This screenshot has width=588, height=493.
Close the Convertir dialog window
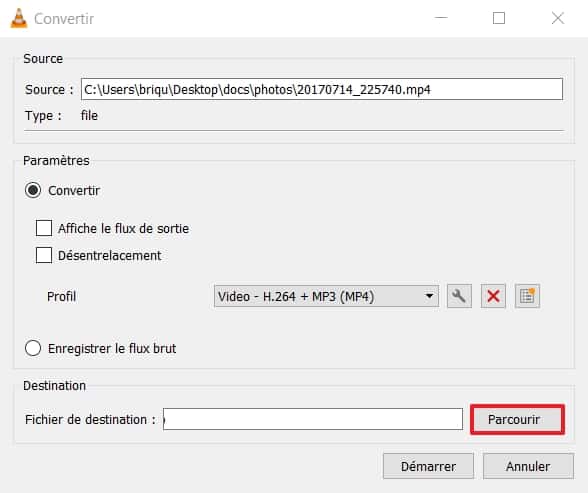click(x=558, y=18)
